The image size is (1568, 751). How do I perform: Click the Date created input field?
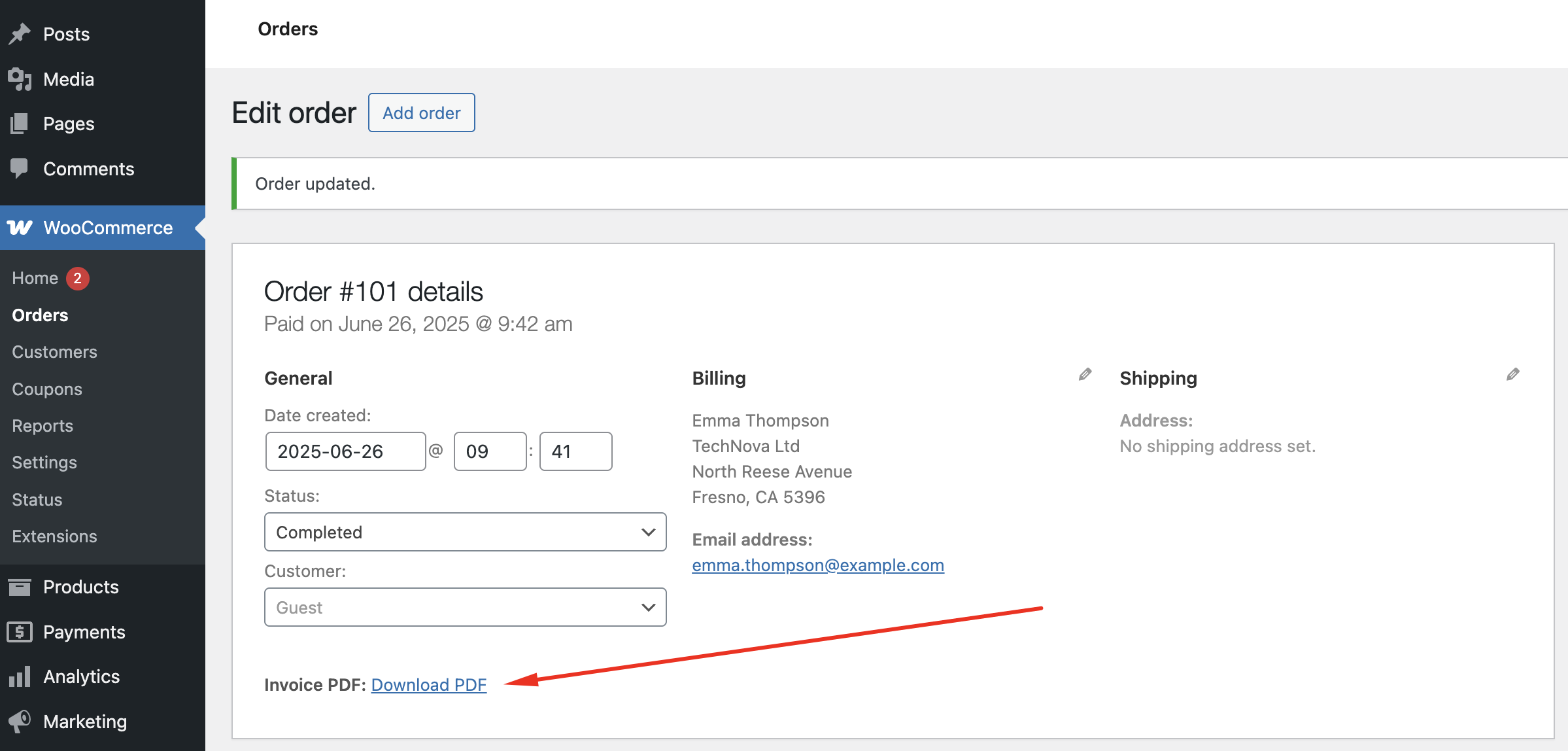pos(345,451)
